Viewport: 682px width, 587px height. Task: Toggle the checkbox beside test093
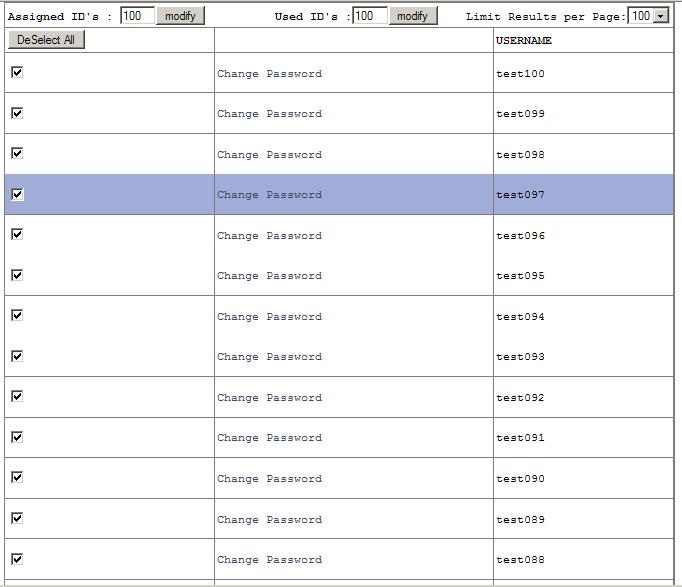[17, 356]
